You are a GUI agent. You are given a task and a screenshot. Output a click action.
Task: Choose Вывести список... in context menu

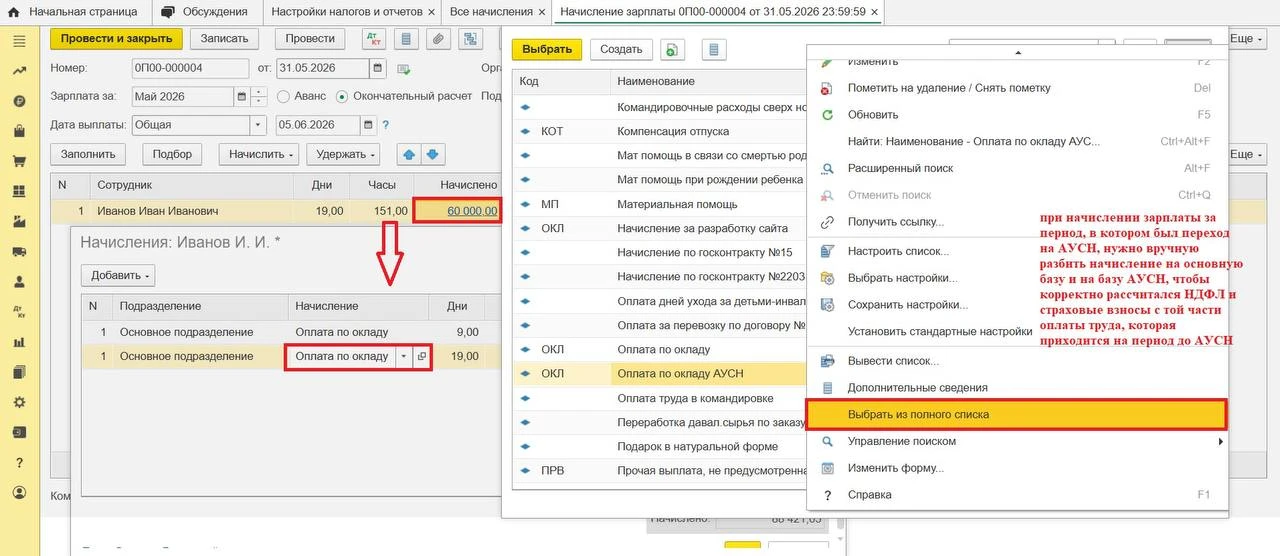coord(1016,361)
